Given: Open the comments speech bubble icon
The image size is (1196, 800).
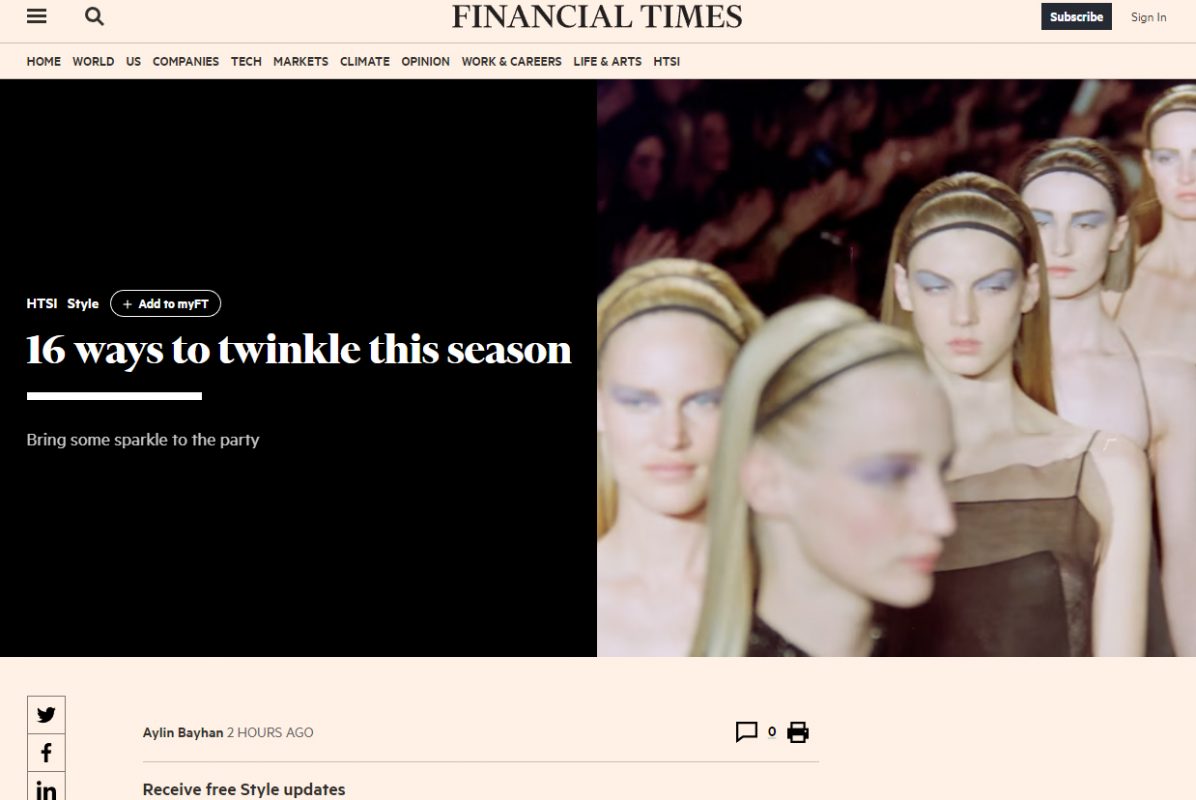Looking at the screenshot, I should (746, 732).
